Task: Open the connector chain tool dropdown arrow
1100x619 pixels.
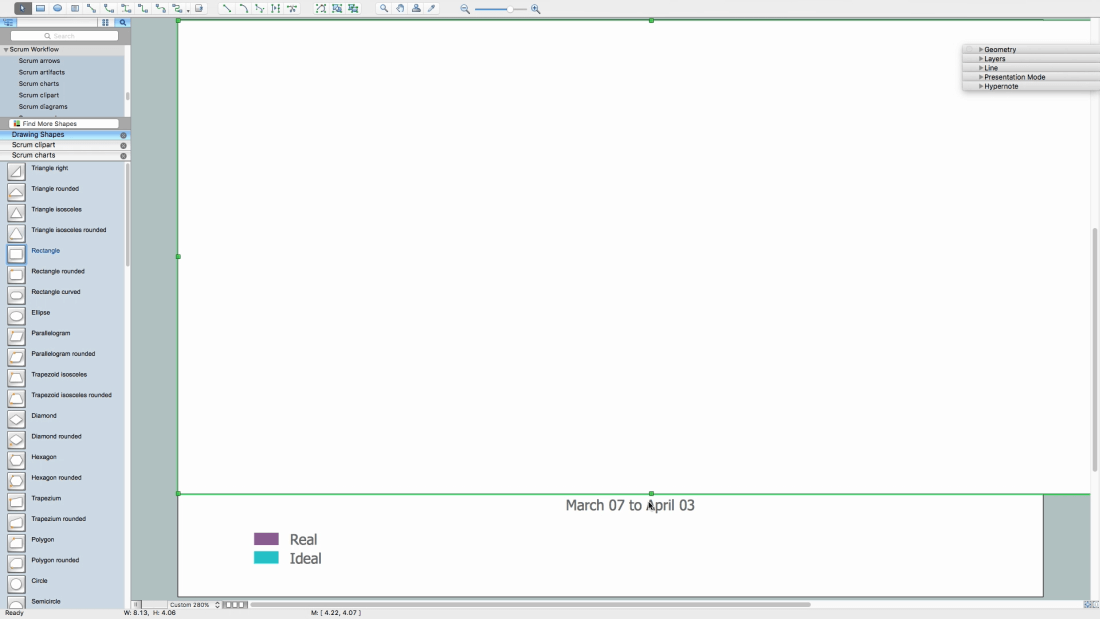Action: click(188, 11)
